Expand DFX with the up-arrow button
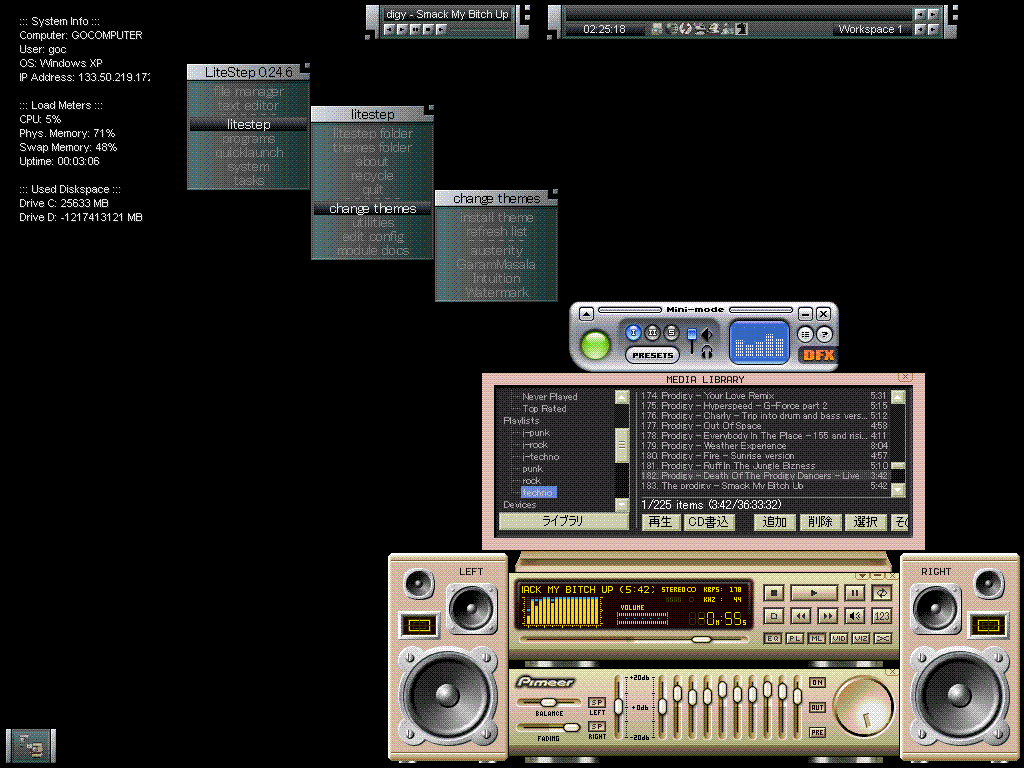Screen dimensions: 1024x770 (x=586, y=314)
